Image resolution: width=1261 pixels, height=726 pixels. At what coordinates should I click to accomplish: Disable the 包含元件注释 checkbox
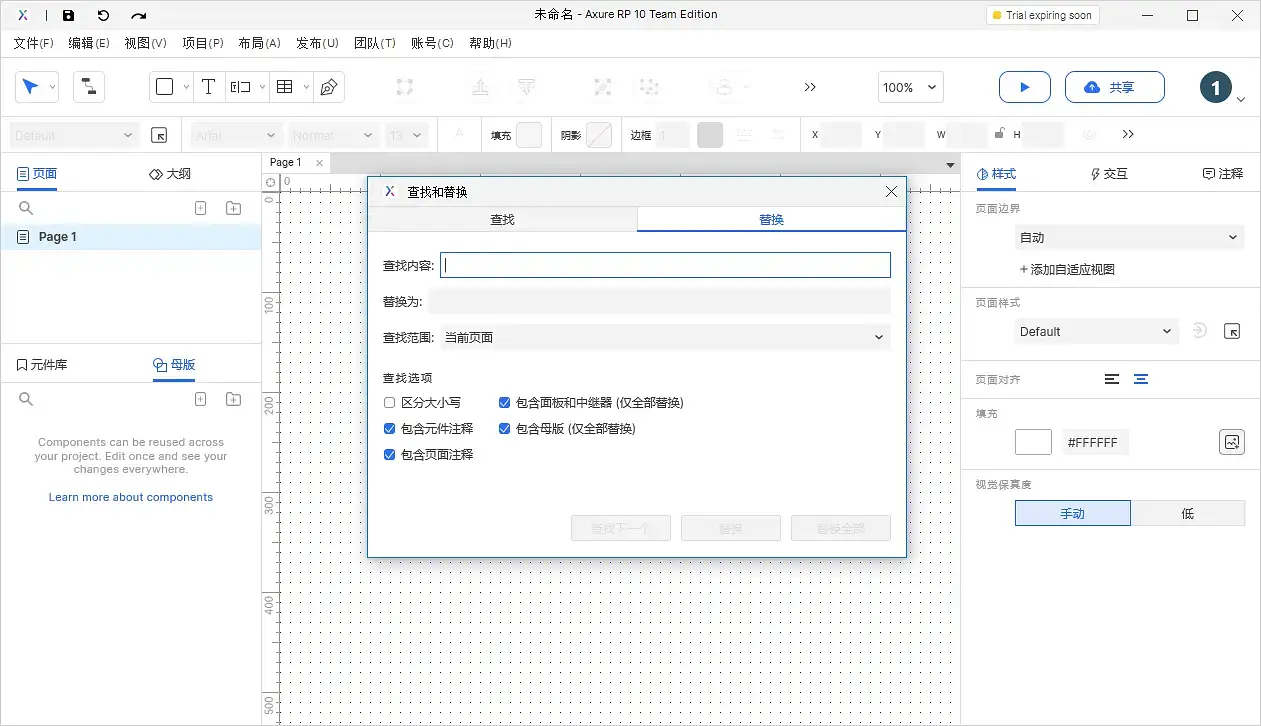coord(389,428)
